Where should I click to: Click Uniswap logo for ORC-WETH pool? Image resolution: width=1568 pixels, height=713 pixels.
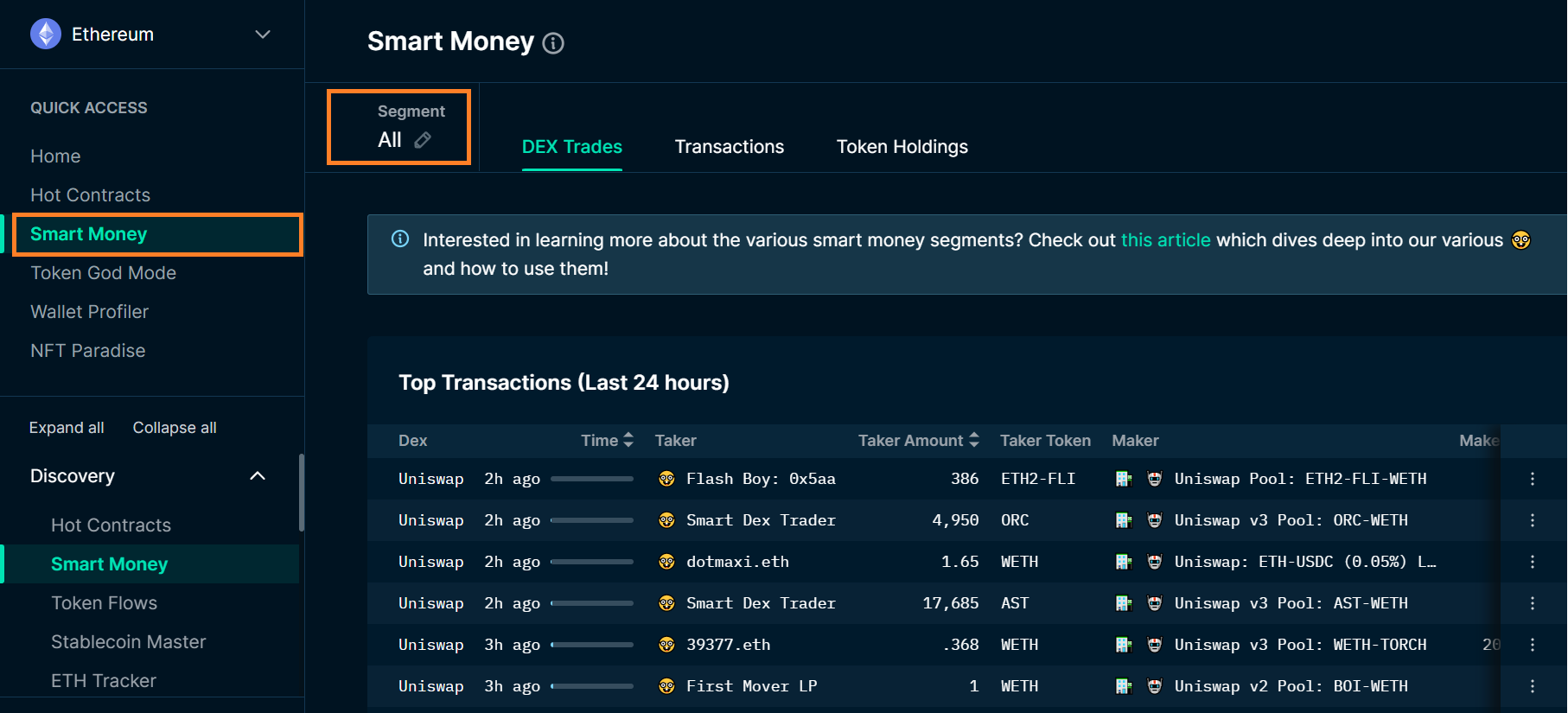tap(1154, 520)
